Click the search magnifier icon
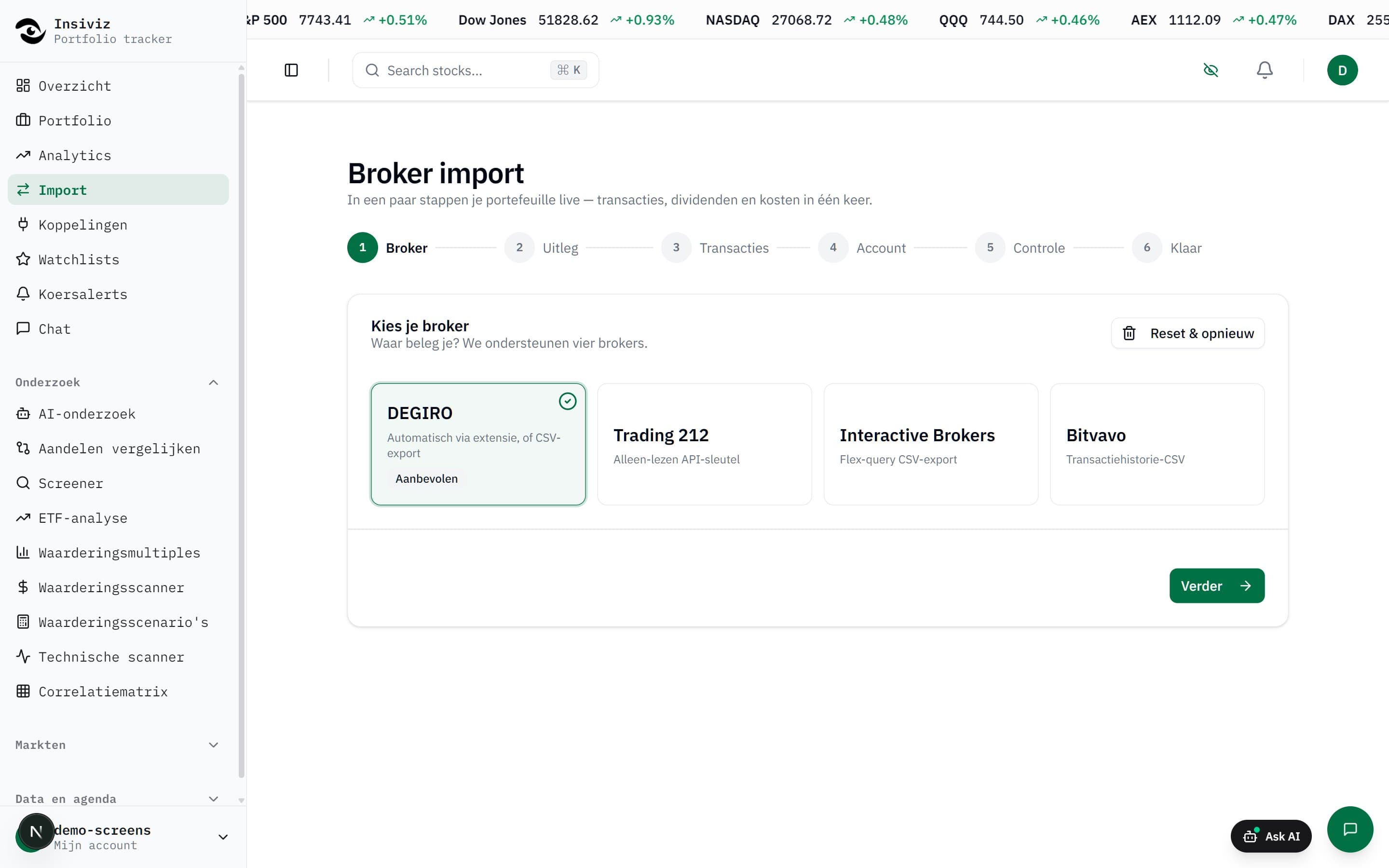Image resolution: width=1389 pixels, height=868 pixels. (x=372, y=70)
